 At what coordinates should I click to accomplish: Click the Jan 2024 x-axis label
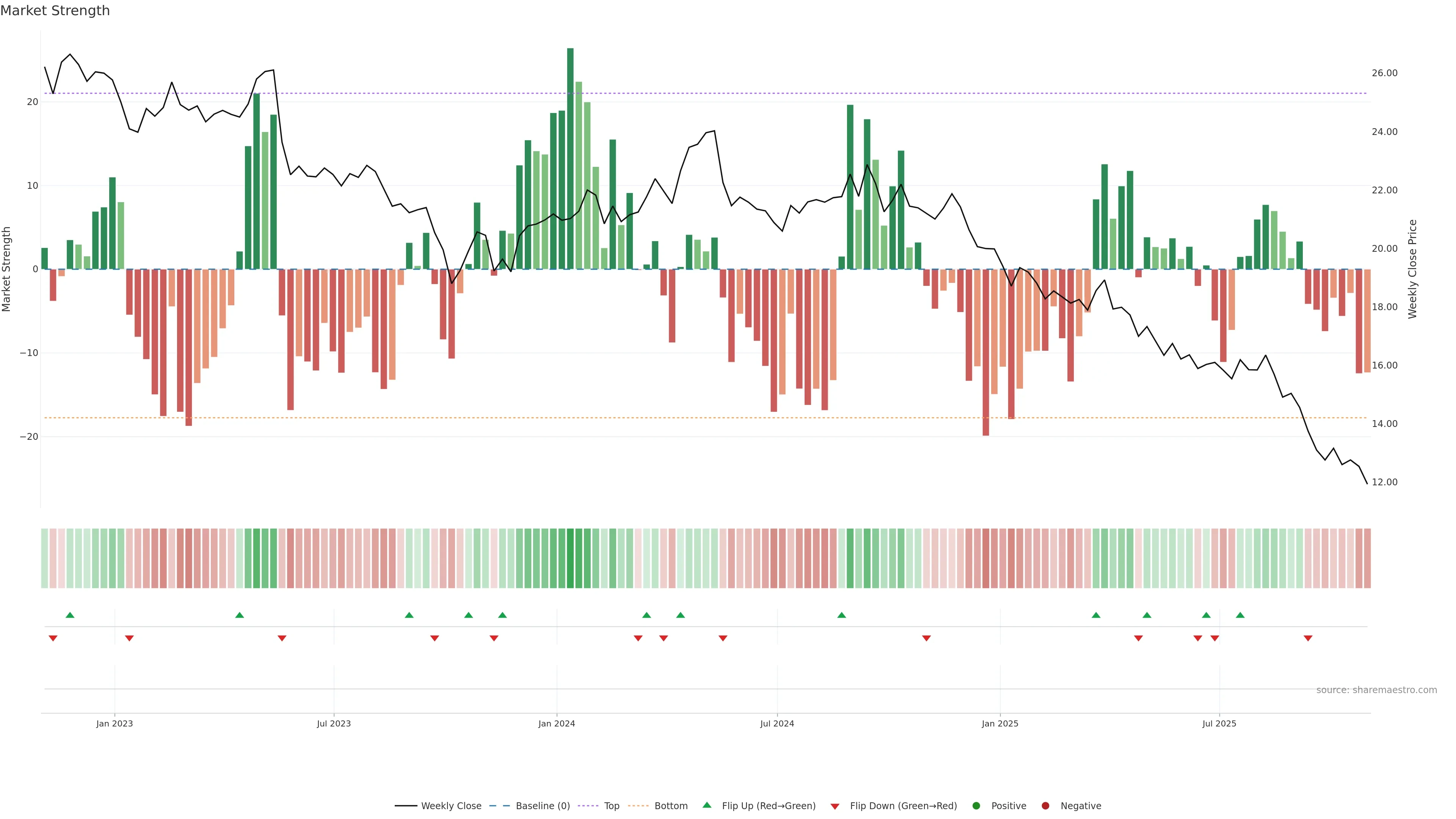556,723
